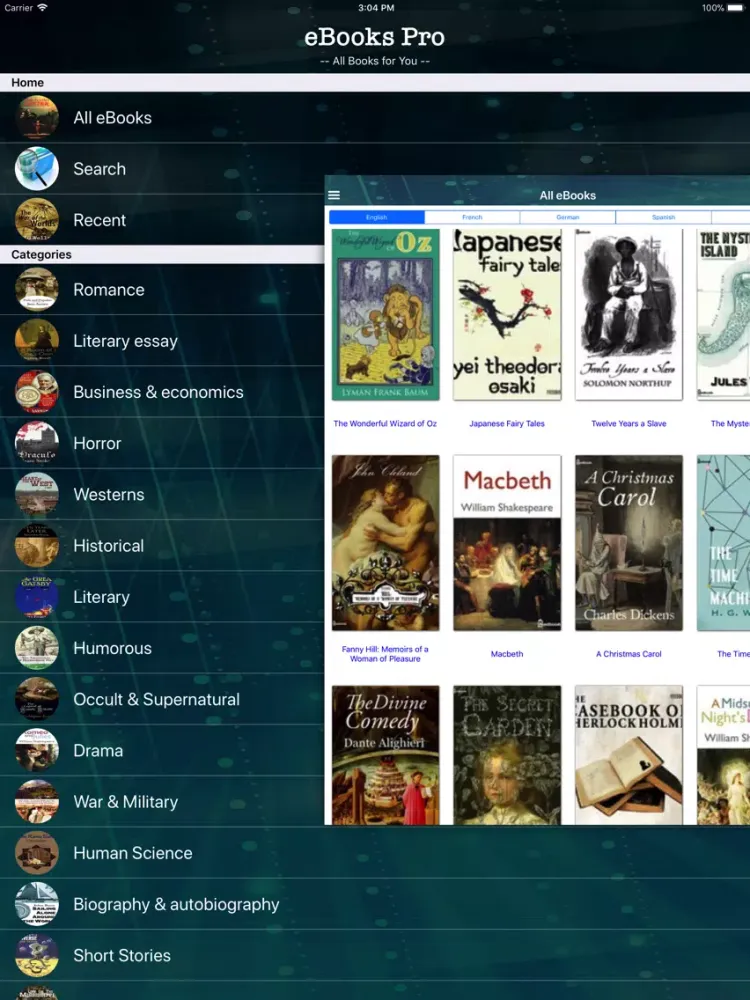Open the Casebook of Sherlock Holmes cover
750x1000 pixels.
coord(629,755)
